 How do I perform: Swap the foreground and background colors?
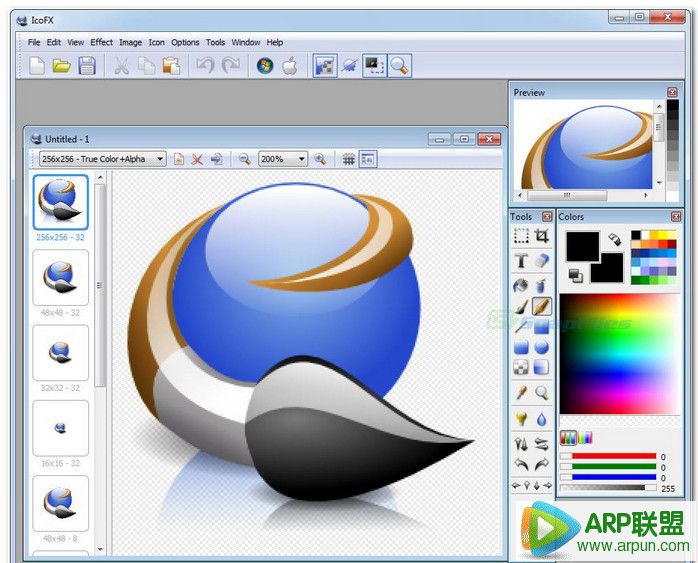615,240
